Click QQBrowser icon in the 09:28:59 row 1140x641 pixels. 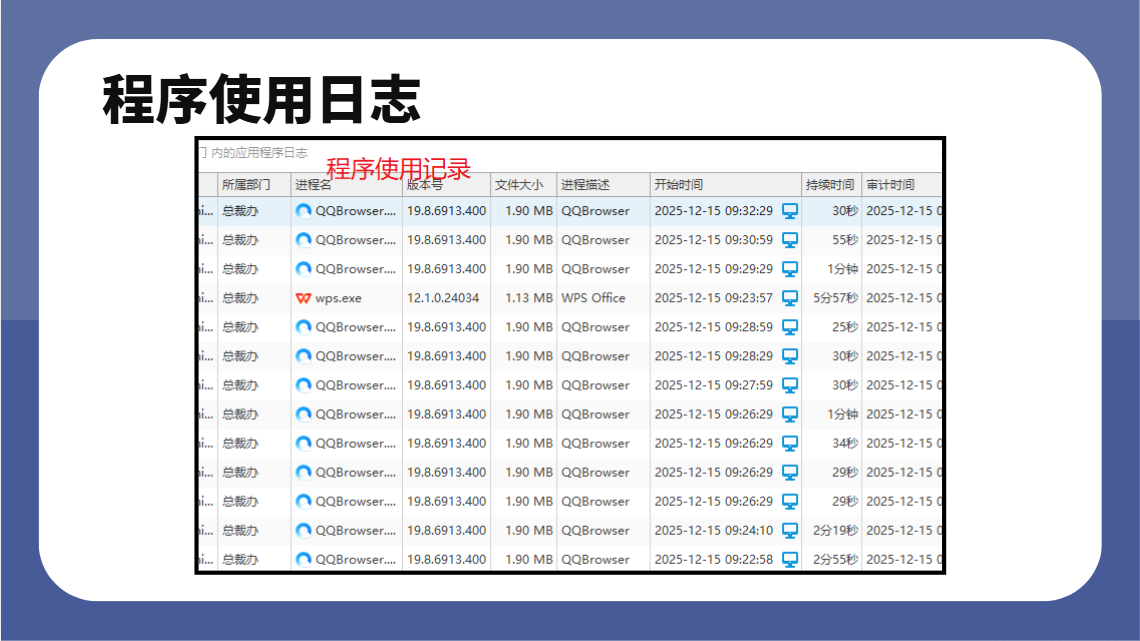click(303, 327)
